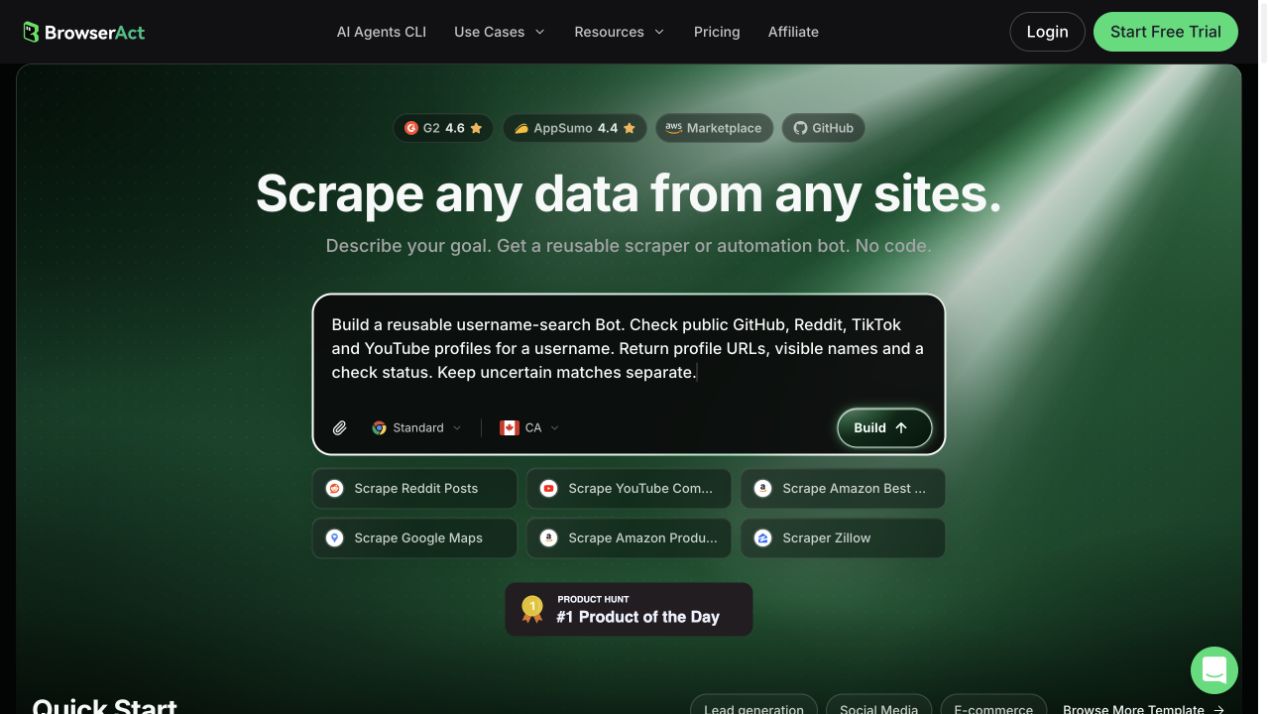Click the Google Maps pin icon
The width and height of the screenshot is (1269, 714).
(x=335, y=538)
